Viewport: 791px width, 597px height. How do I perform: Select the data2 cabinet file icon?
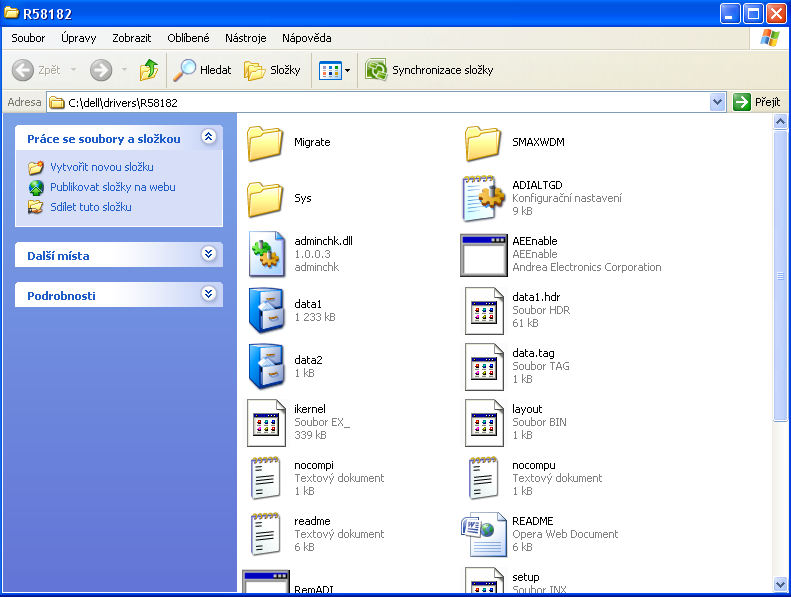point(266,366)
